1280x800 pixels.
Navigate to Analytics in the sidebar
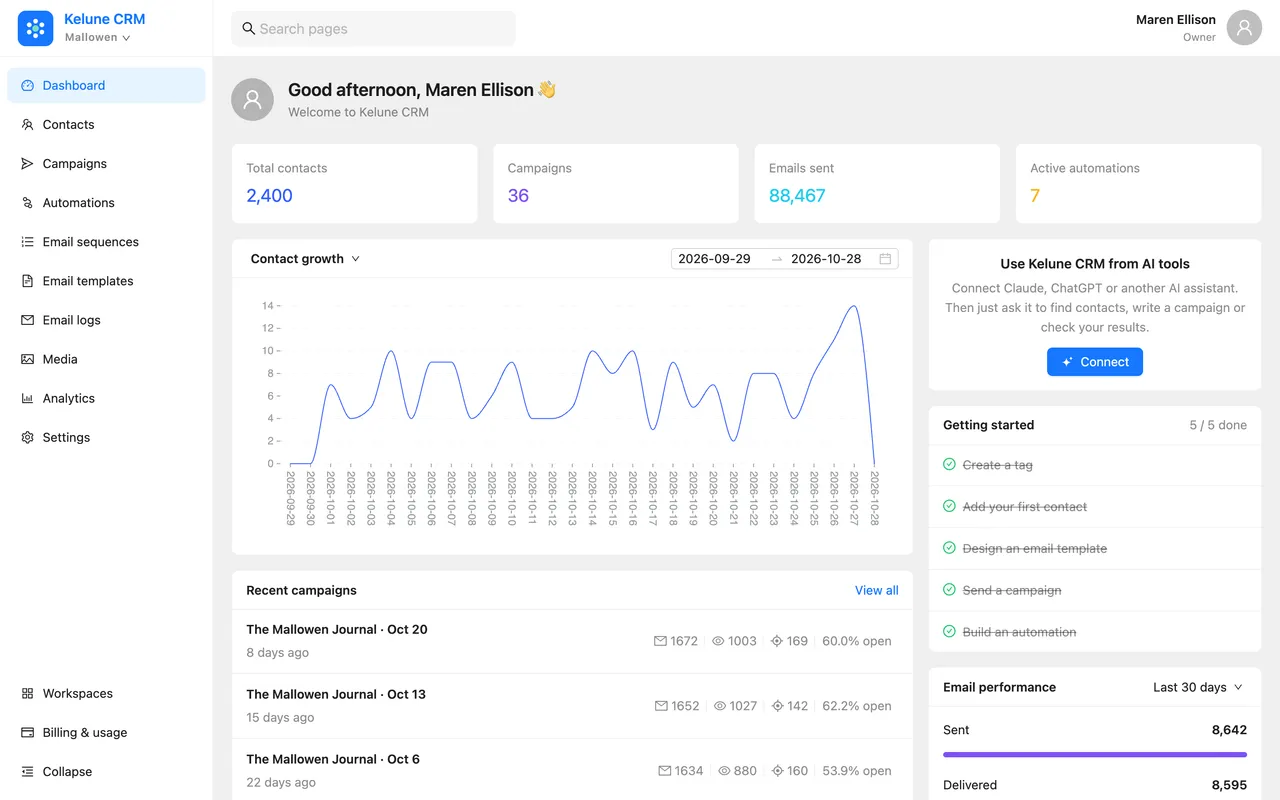click(x=106, y=398)
